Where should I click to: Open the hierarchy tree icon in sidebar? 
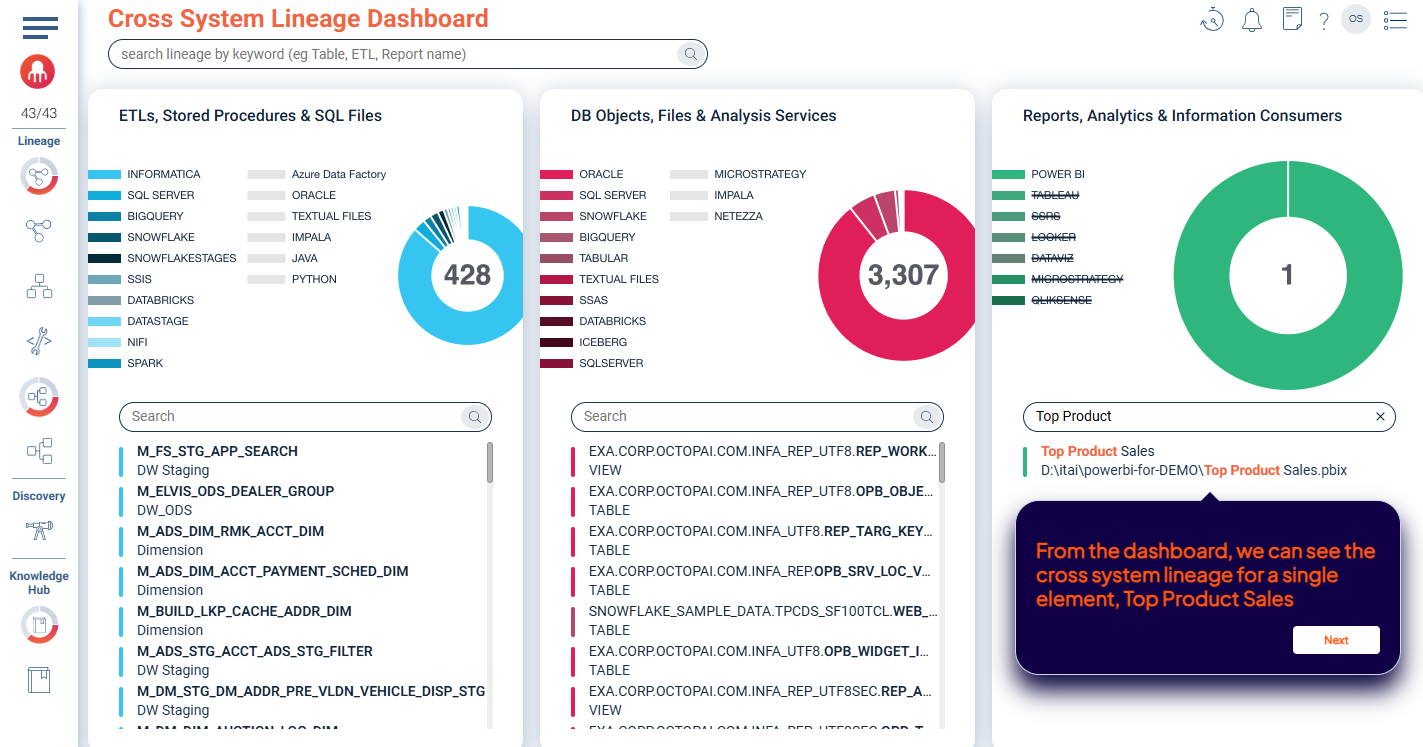coord(39,288)
